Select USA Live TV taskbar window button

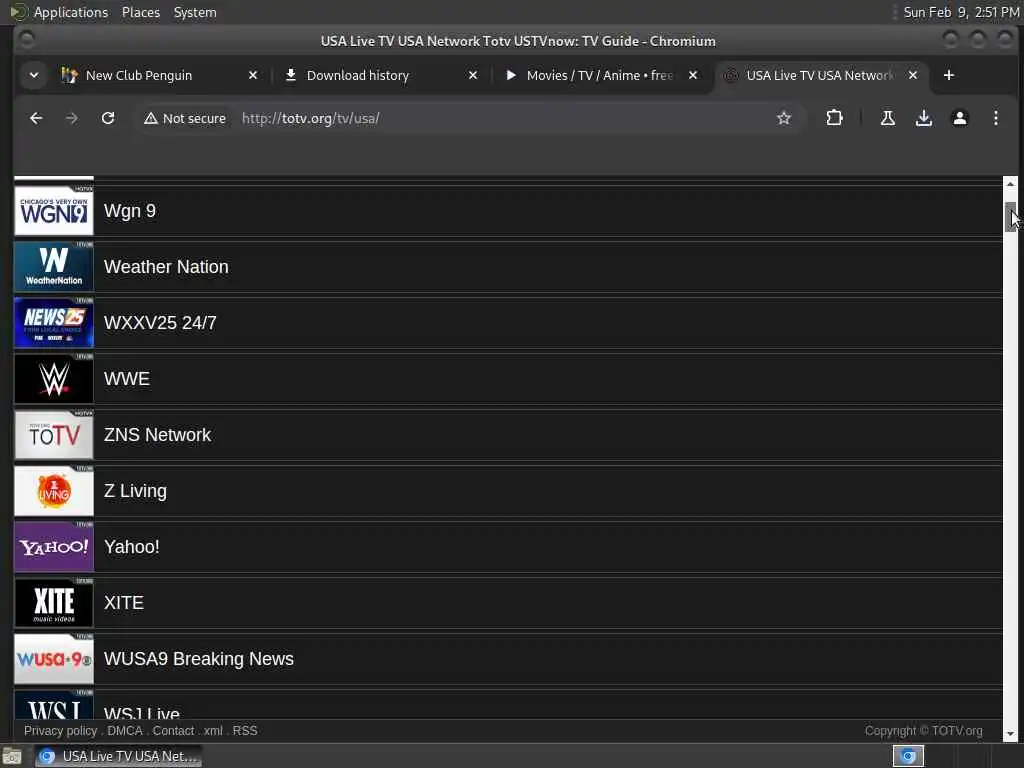click(x=119, y=756)
